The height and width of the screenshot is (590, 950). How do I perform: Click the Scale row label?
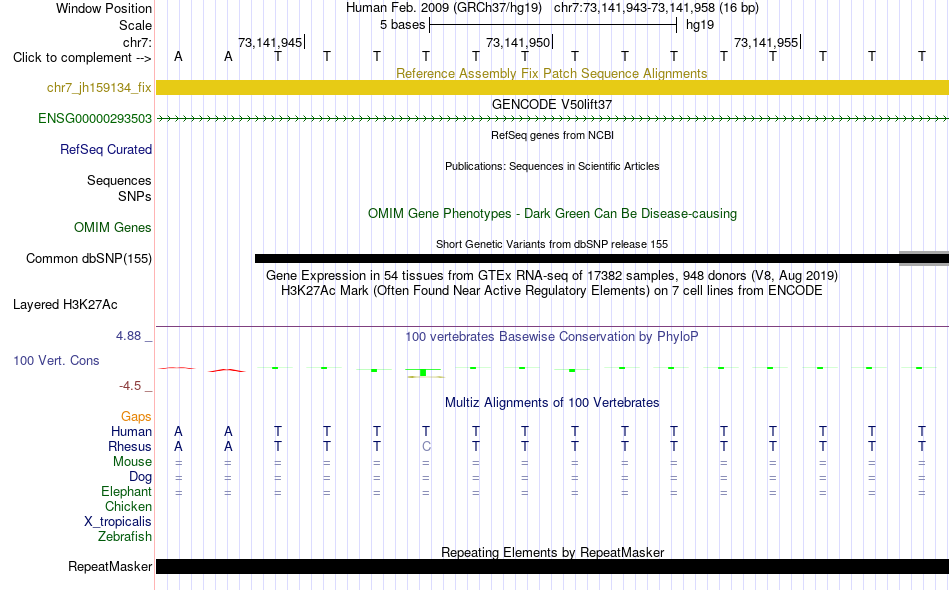click(135, 26)
